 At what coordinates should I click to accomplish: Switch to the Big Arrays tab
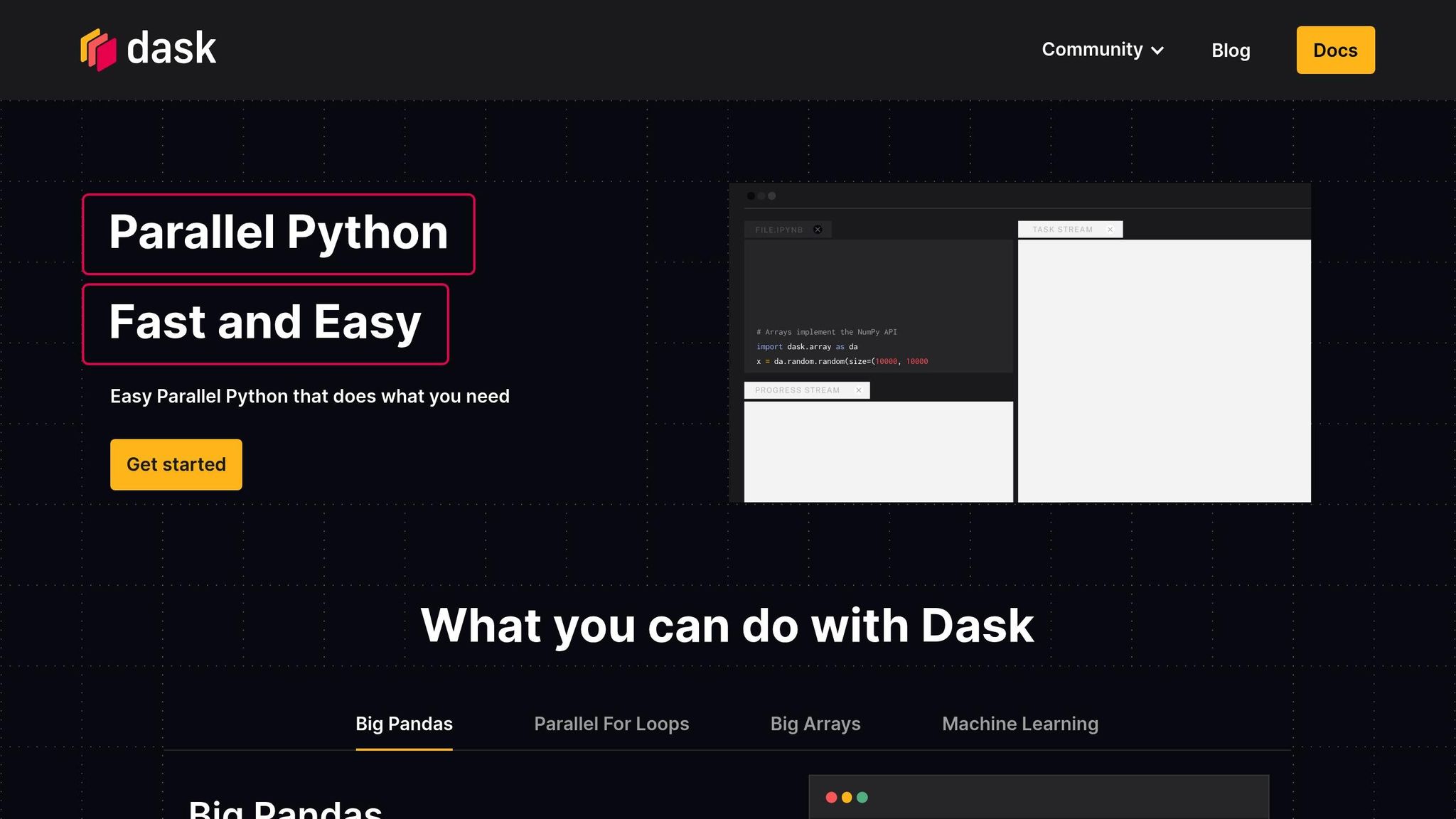pos(815,724)
